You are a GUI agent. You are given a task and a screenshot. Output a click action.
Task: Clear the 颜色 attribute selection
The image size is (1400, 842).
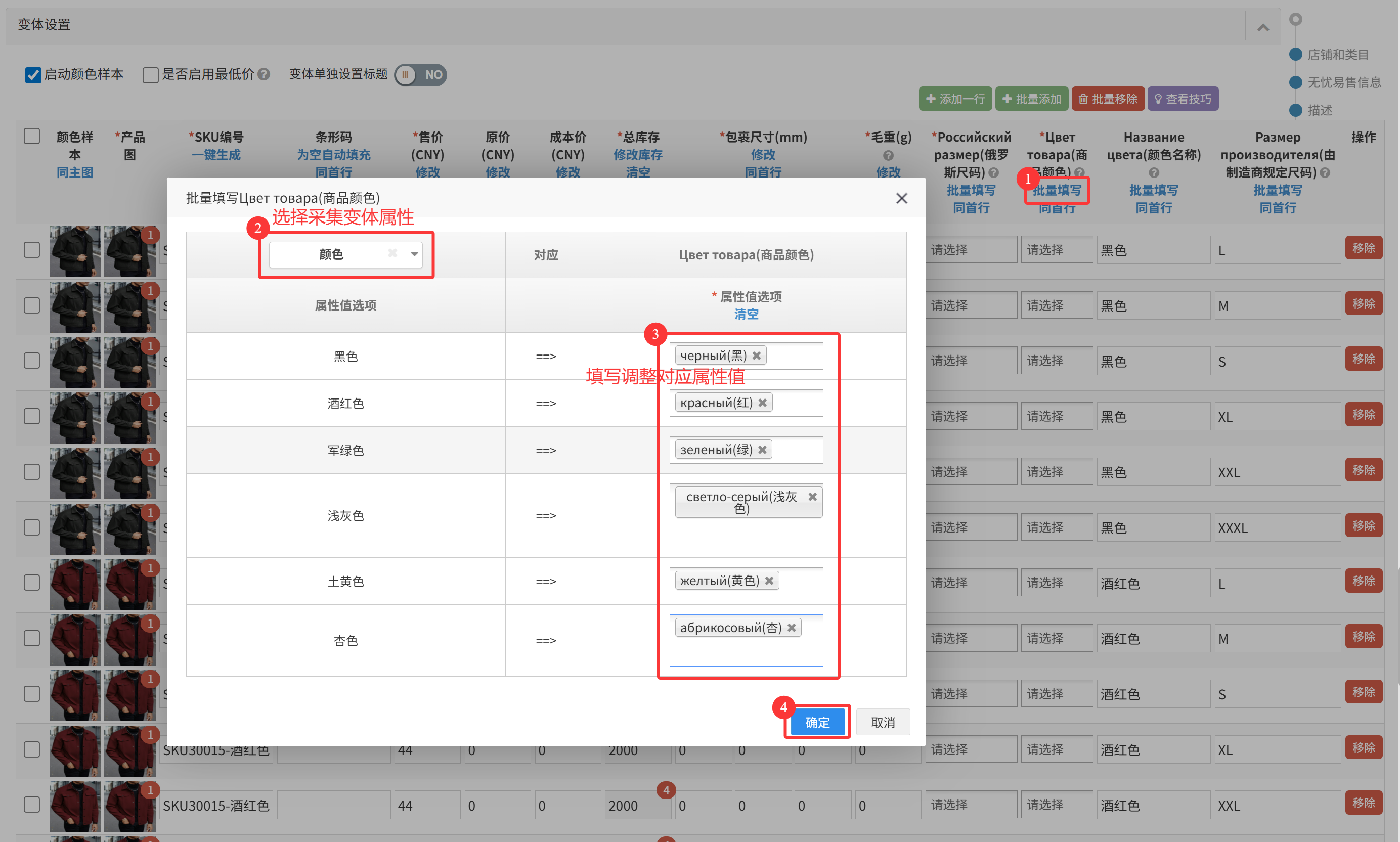pyautogui.click(x=392, y=254)
